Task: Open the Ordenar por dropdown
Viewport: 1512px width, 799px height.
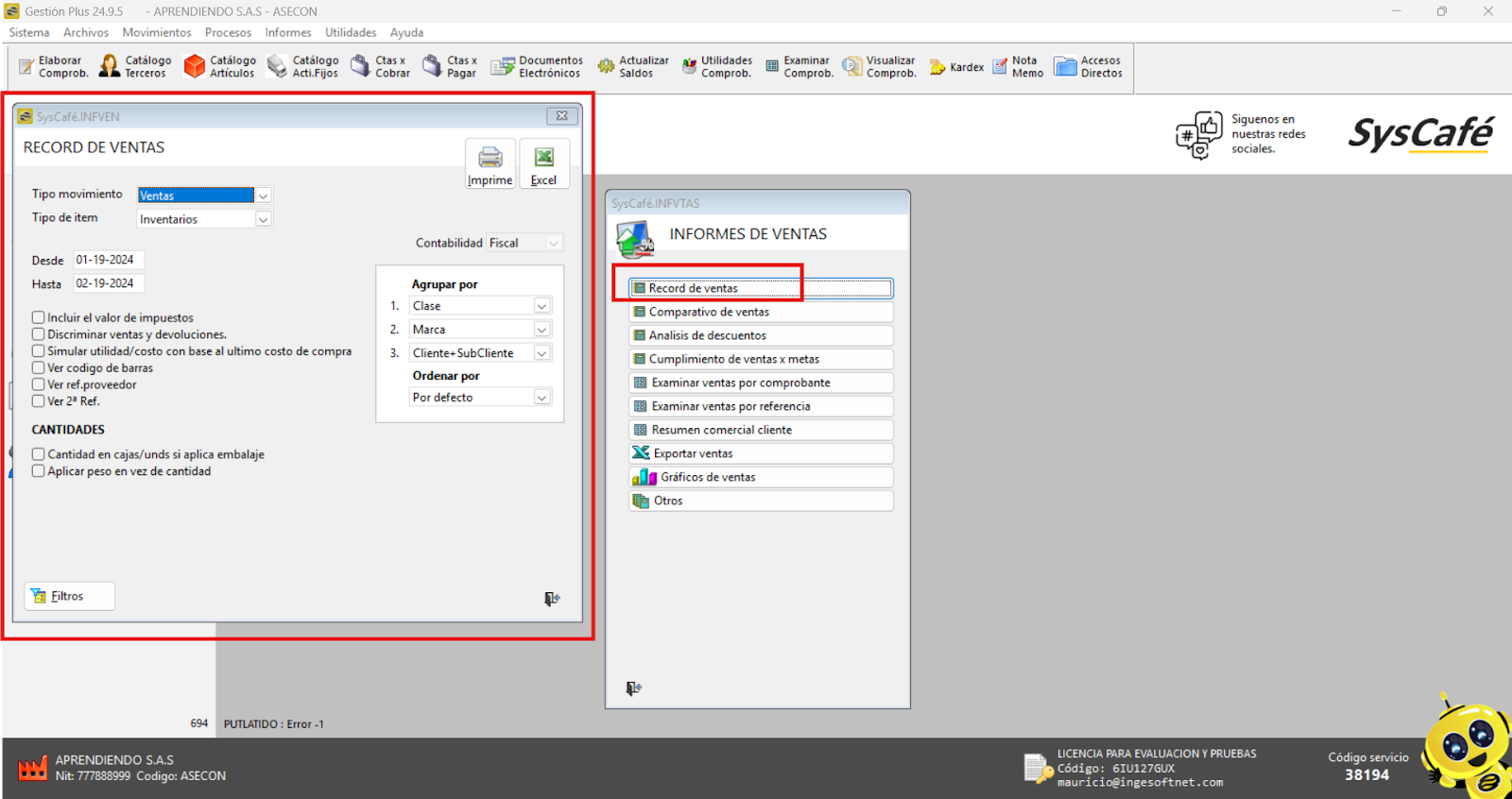Action: coord(541,398)
